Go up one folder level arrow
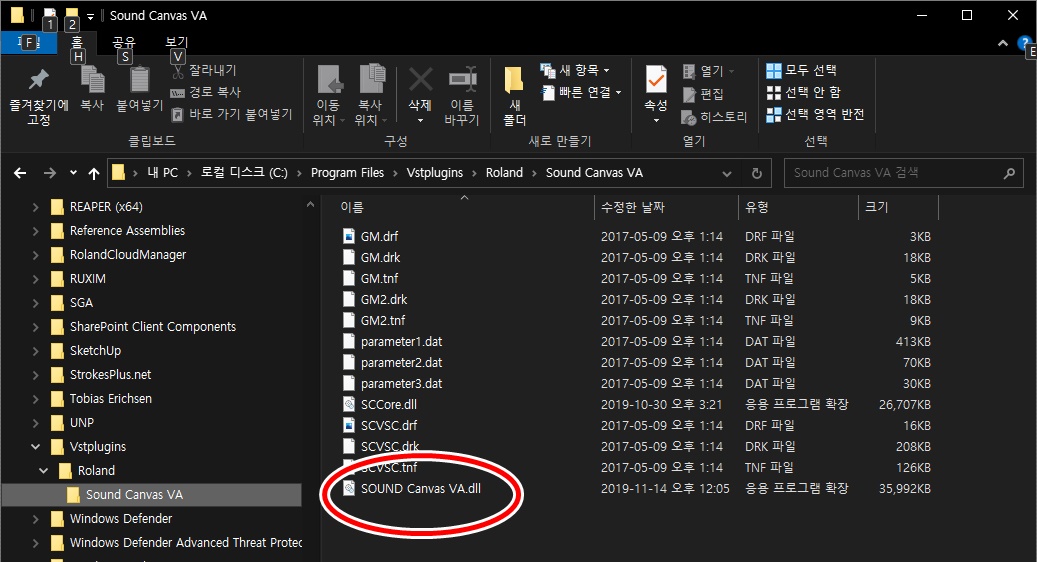Screen dimensions: 1037x562 click(x=94, y=173)
